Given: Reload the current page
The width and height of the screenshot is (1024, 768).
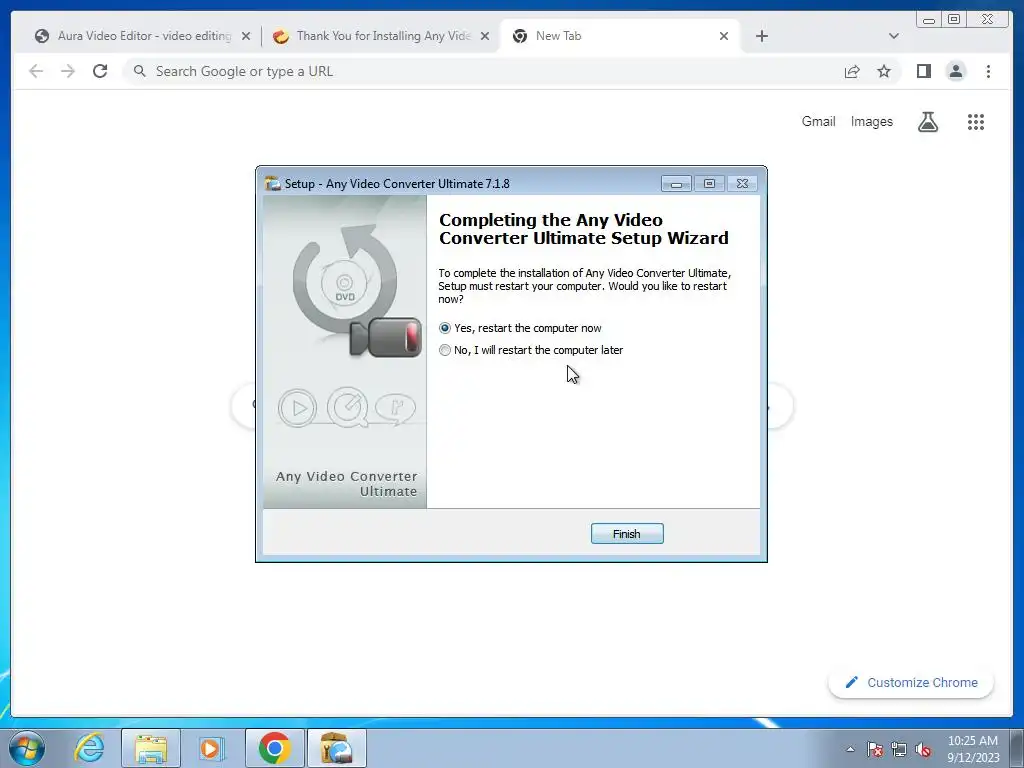Looking at the screenshot, I should tap(100, 71).
